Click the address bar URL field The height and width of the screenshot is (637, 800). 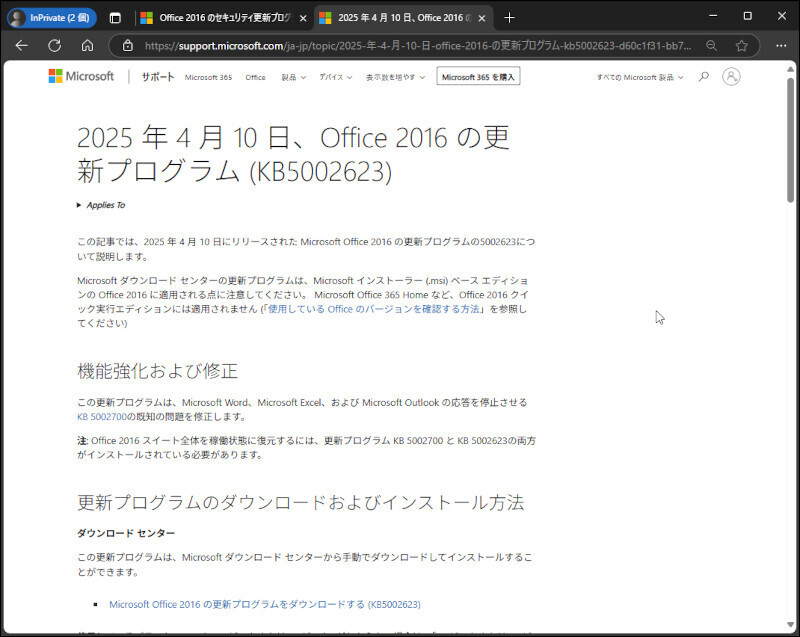(x=417, y=46)
